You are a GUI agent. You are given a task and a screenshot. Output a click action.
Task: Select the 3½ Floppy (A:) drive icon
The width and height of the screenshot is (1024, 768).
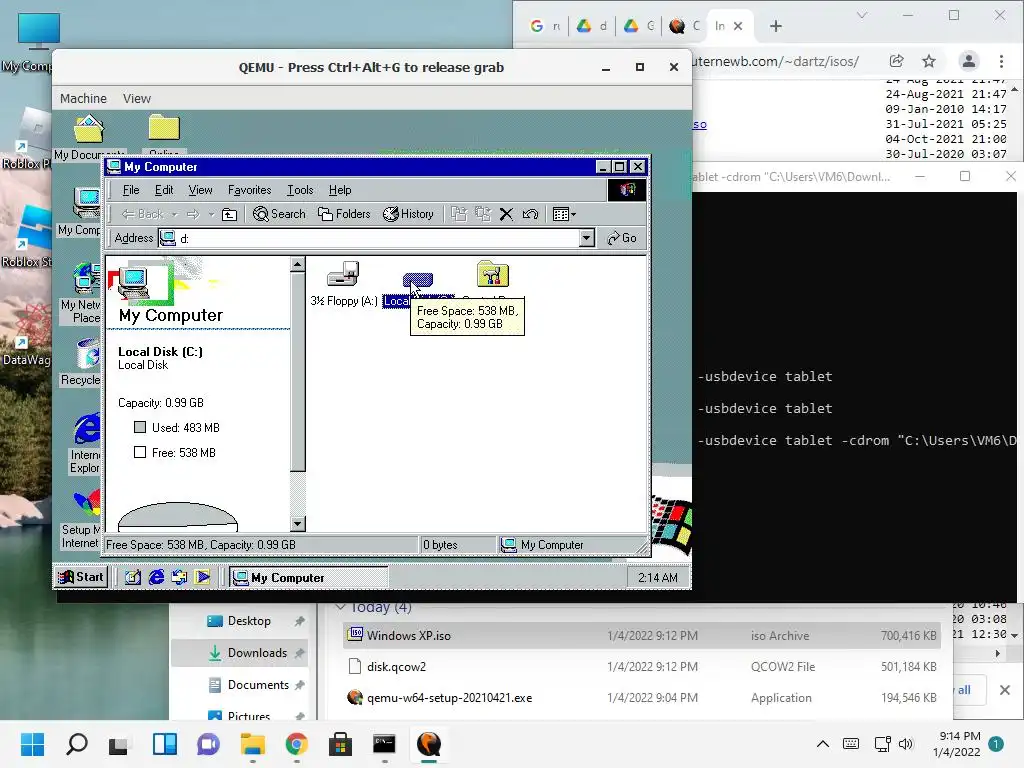point(344,275)
